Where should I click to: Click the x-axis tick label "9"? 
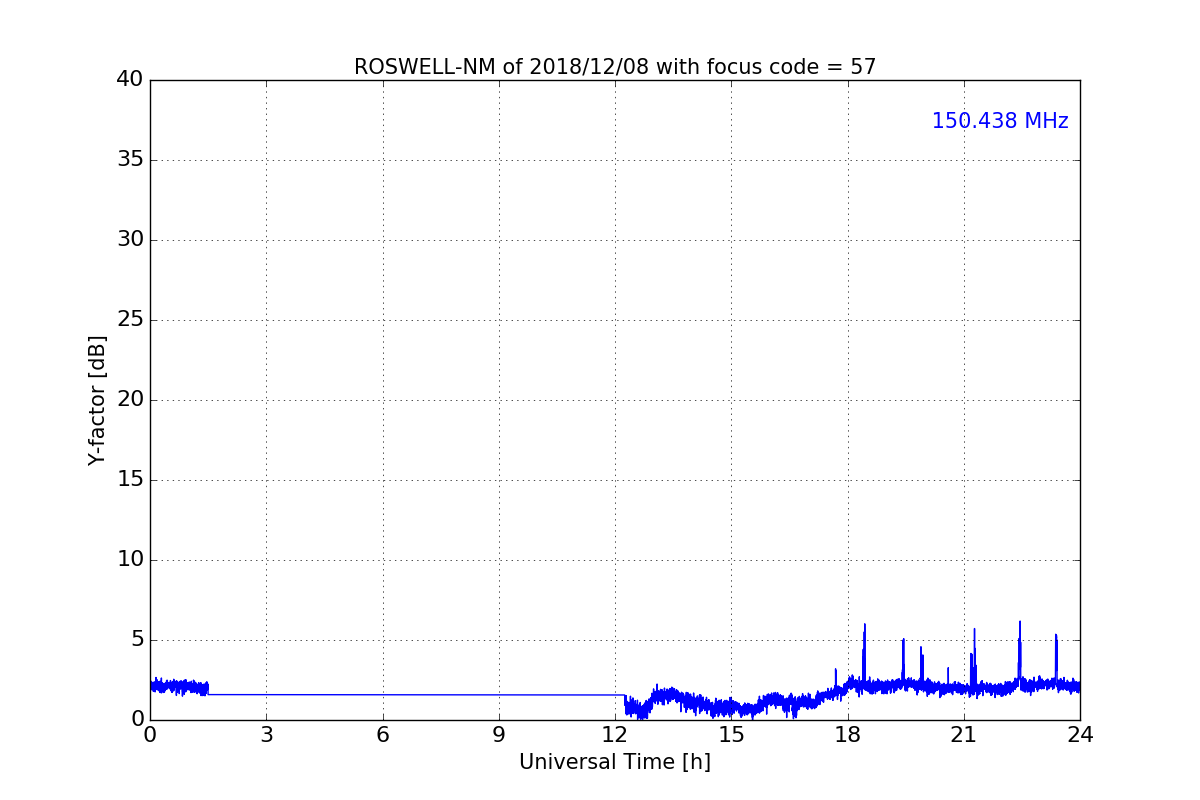tap(499, 735)
